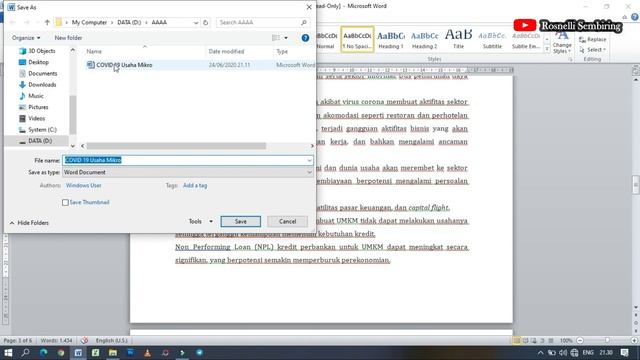
Task: Click English (U.S.) language in status bar
Action: (x=111, y=340)
